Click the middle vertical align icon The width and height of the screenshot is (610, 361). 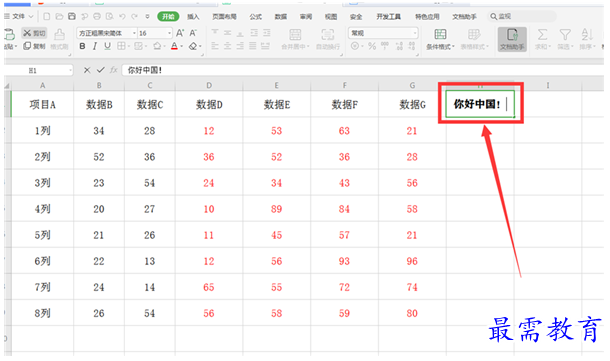click(228, 33)
